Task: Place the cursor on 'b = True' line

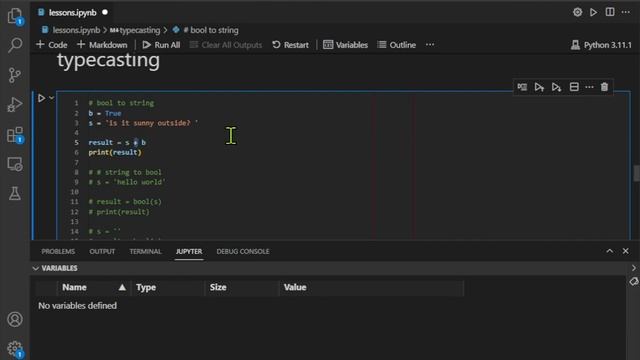Action: [104, 113]
